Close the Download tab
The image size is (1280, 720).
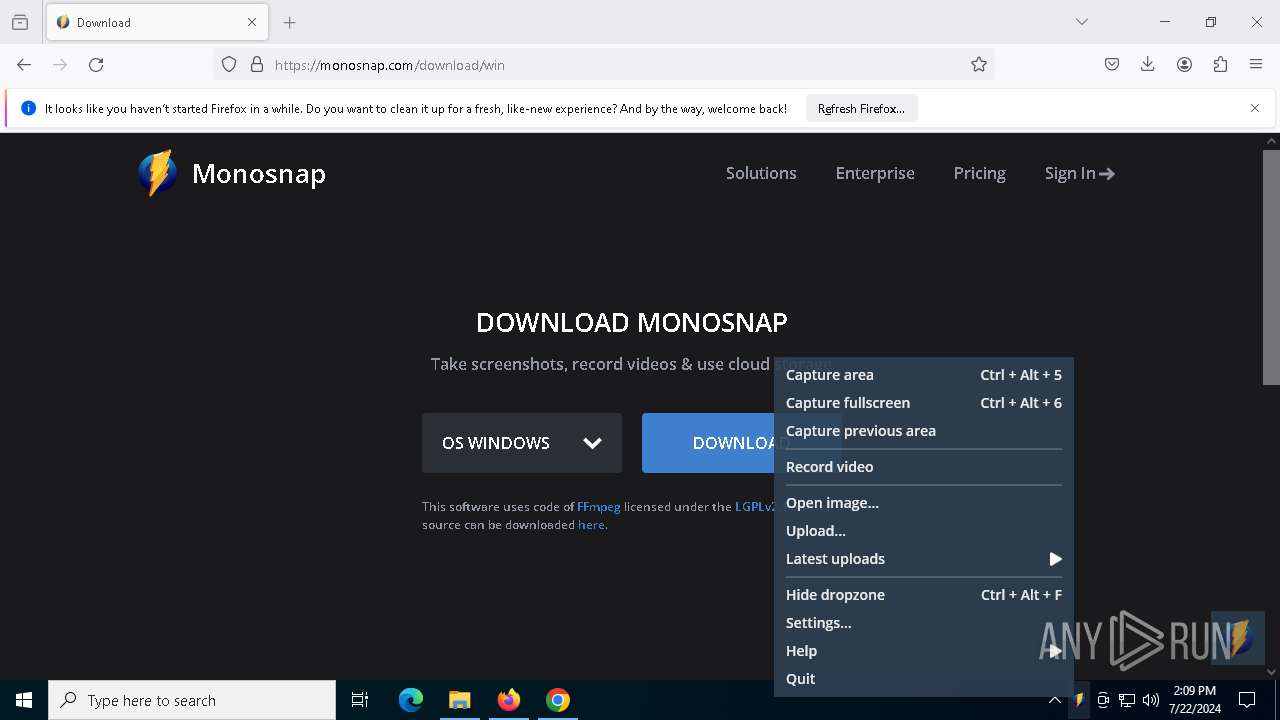click(252, 22)
